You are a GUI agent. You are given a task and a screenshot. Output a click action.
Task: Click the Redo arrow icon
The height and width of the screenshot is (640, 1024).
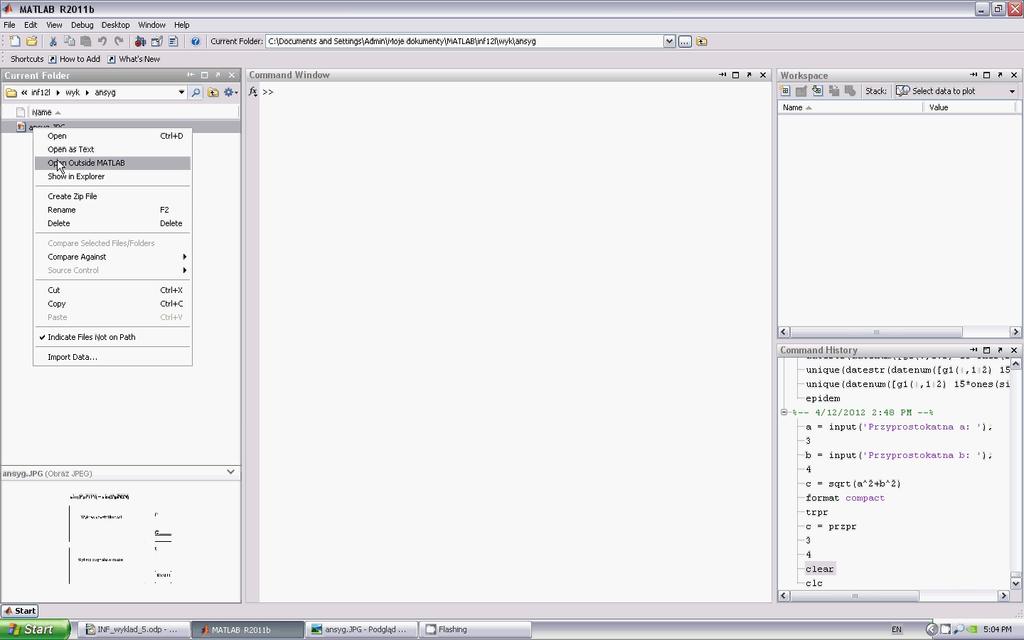point(118,41)
